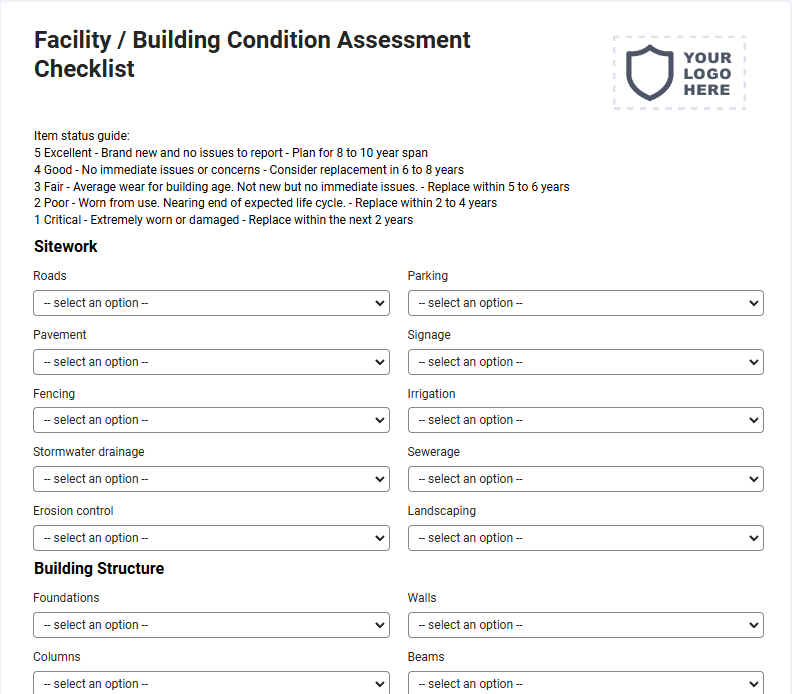Image resolution: width=792 pixels, height=694 pixels.
Task: Open the Walls condition dropdown
Action: coord(585,625)
